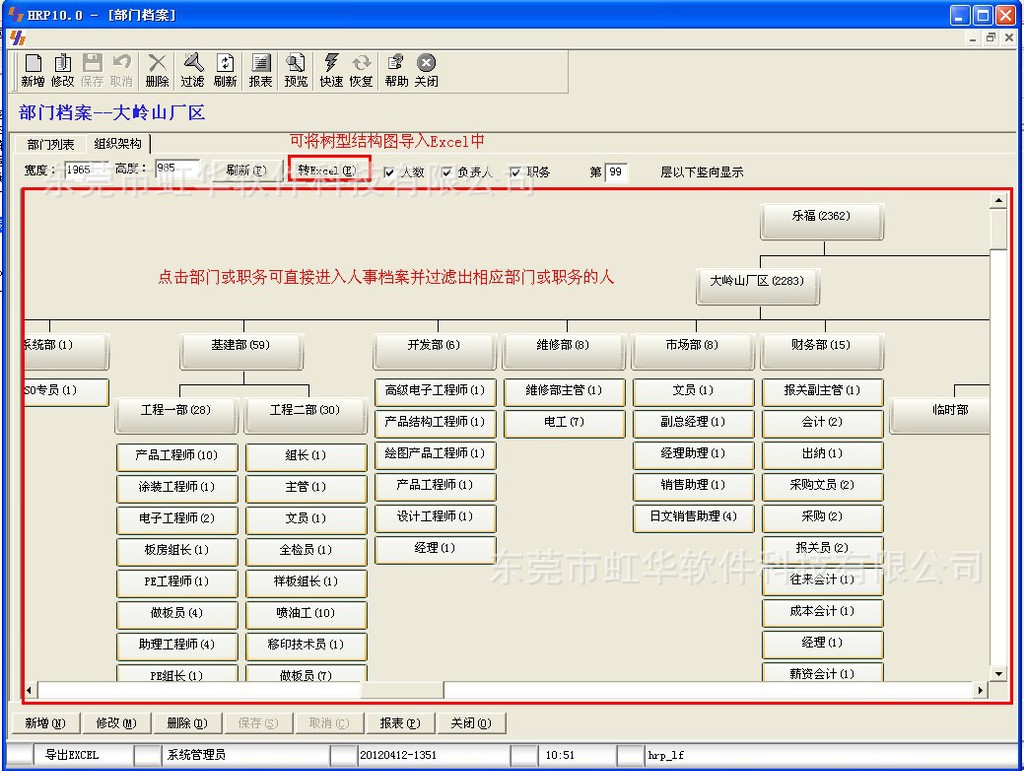Click the 转Excel export button
The image size is (1024, 771).
(328, 171)
